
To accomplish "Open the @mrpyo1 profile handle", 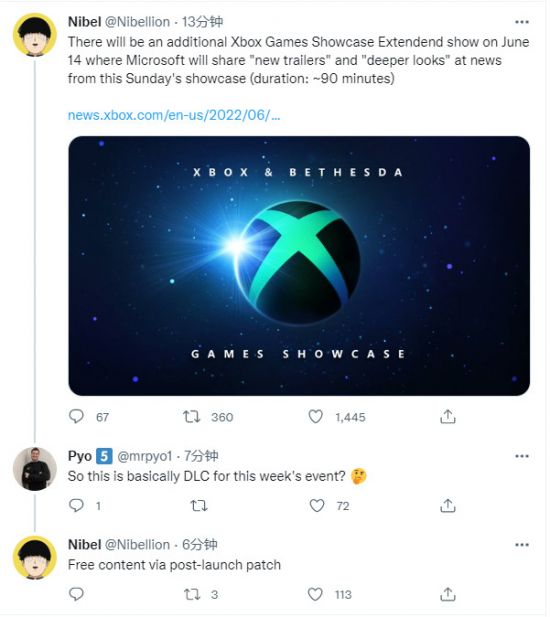I will (x=145, y=456).
